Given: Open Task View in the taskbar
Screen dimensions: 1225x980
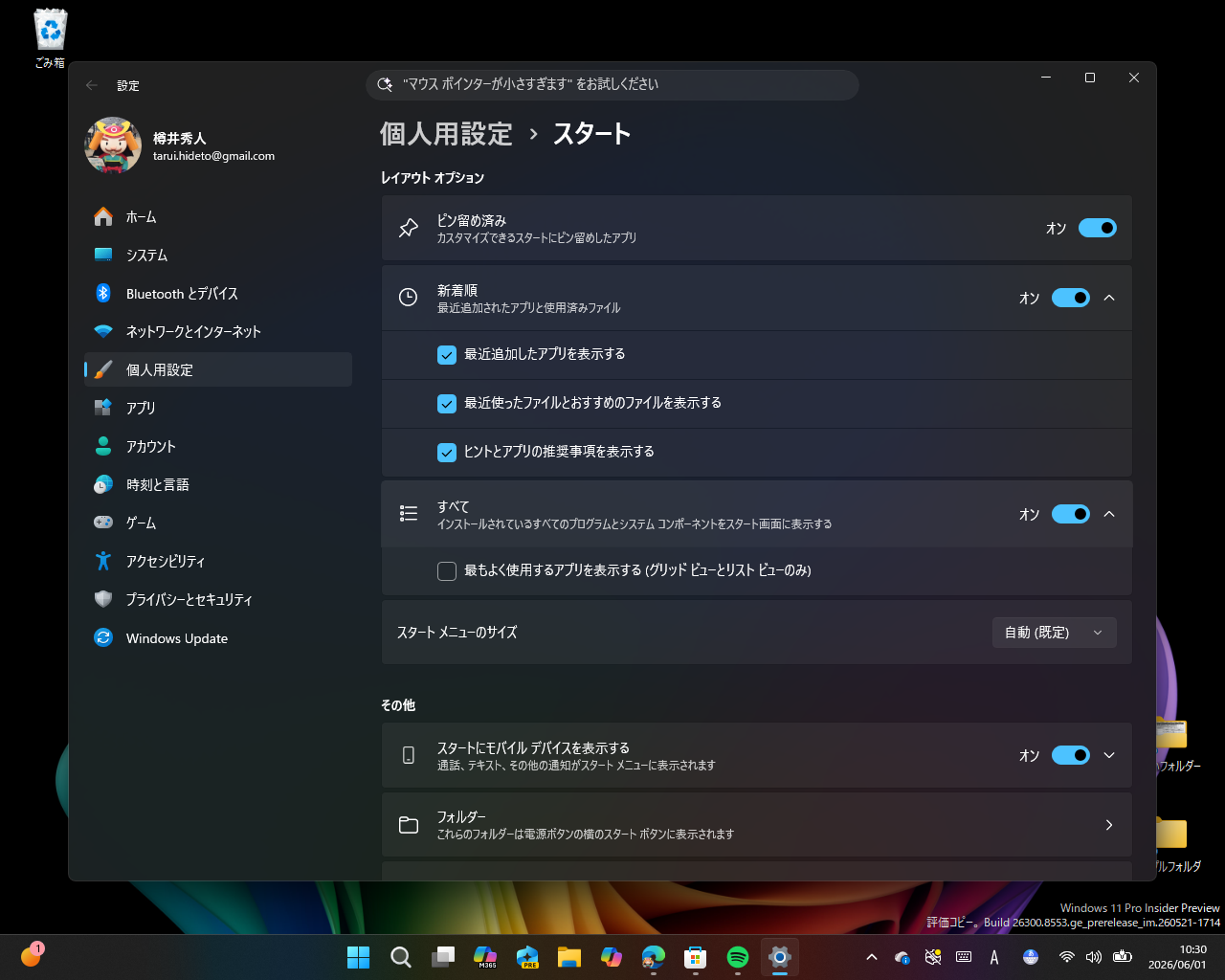Looking at the screenshot, I should point(443,957).
